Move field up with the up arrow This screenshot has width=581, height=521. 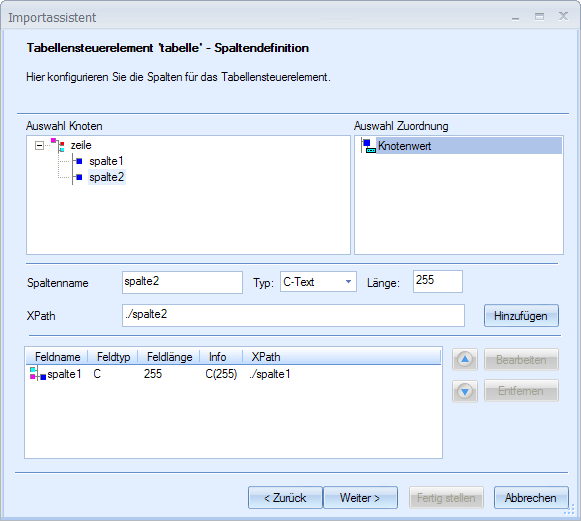[465, 359]
